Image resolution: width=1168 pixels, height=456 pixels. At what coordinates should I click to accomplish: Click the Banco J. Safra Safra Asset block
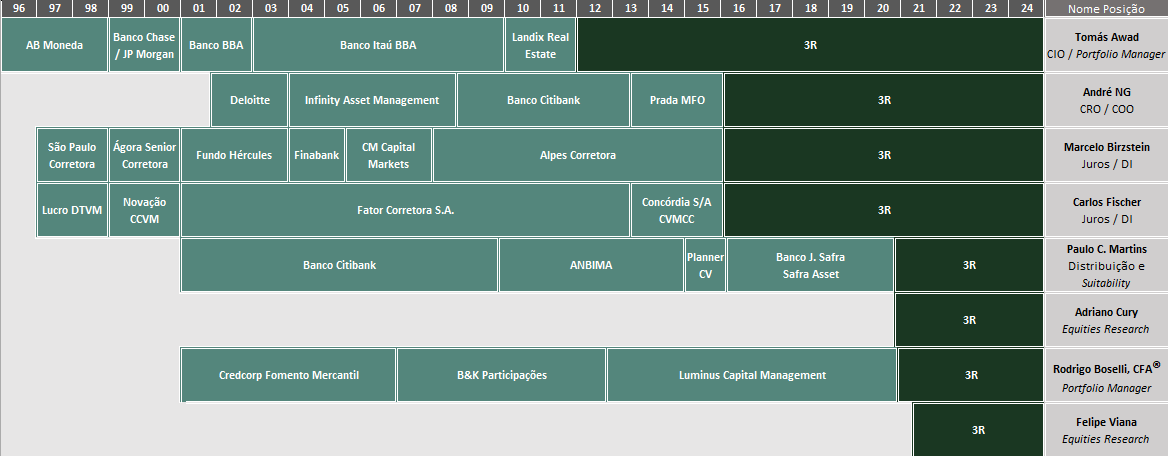pyautogui.click(x=810, y=265)
